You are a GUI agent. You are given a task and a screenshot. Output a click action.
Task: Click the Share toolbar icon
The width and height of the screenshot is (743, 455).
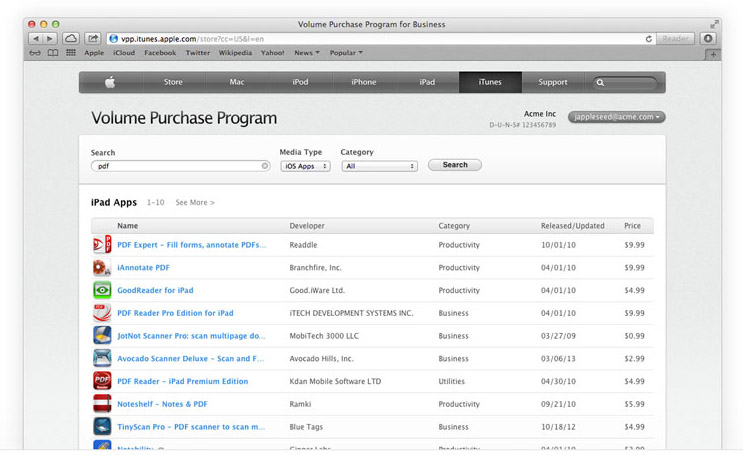pyautogui.click(x=93, y=38)
